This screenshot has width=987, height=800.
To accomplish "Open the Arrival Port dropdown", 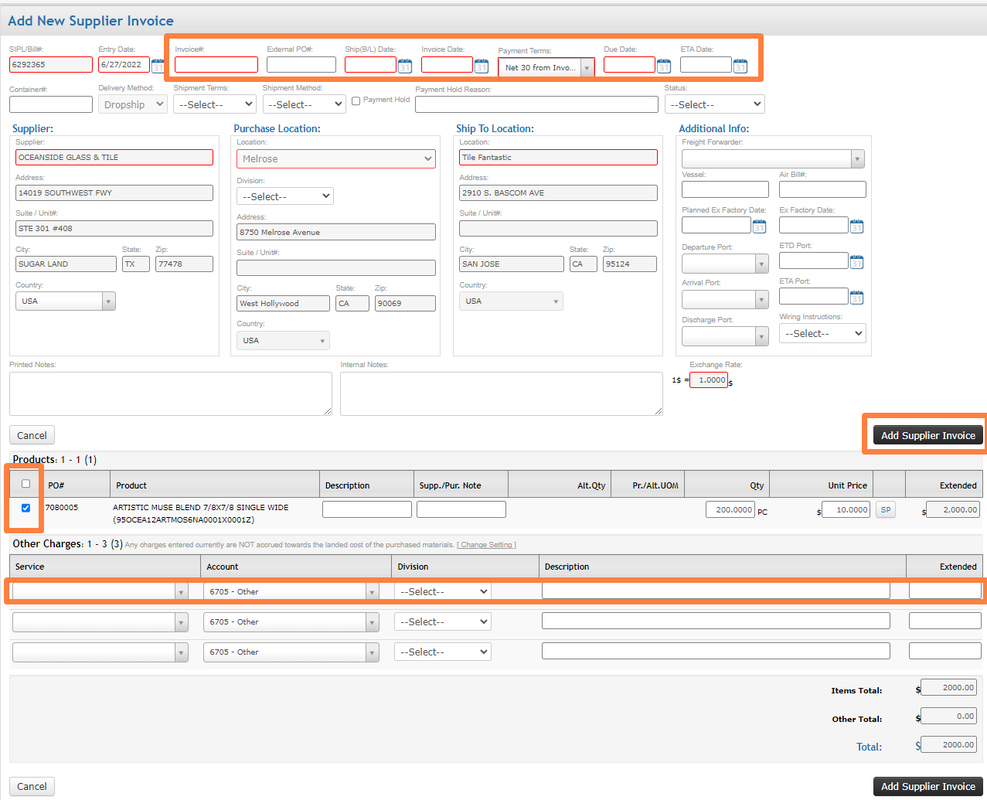I will (x=725, y=300).
